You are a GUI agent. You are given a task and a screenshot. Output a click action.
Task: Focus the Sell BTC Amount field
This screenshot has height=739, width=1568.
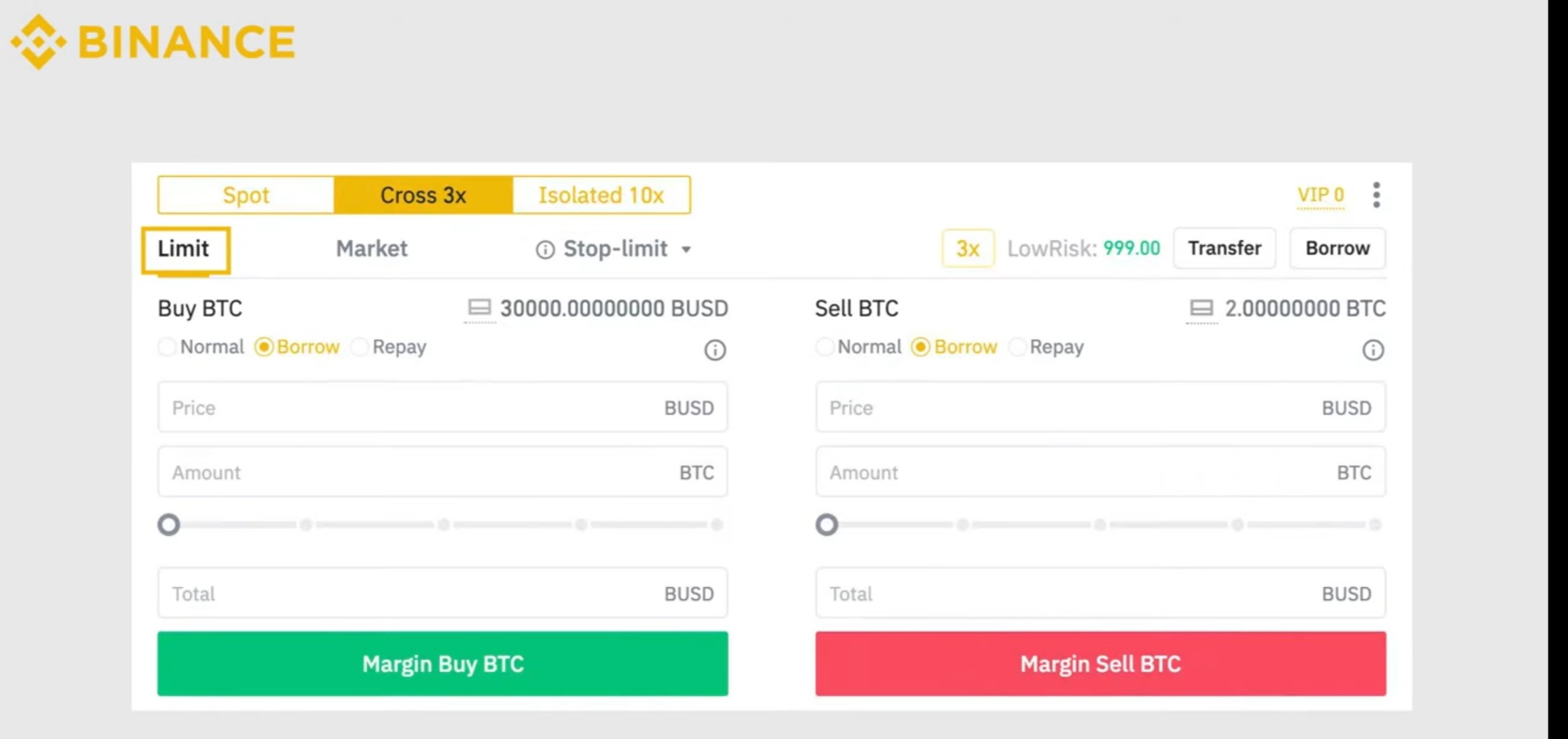[x=1101, y=472]
